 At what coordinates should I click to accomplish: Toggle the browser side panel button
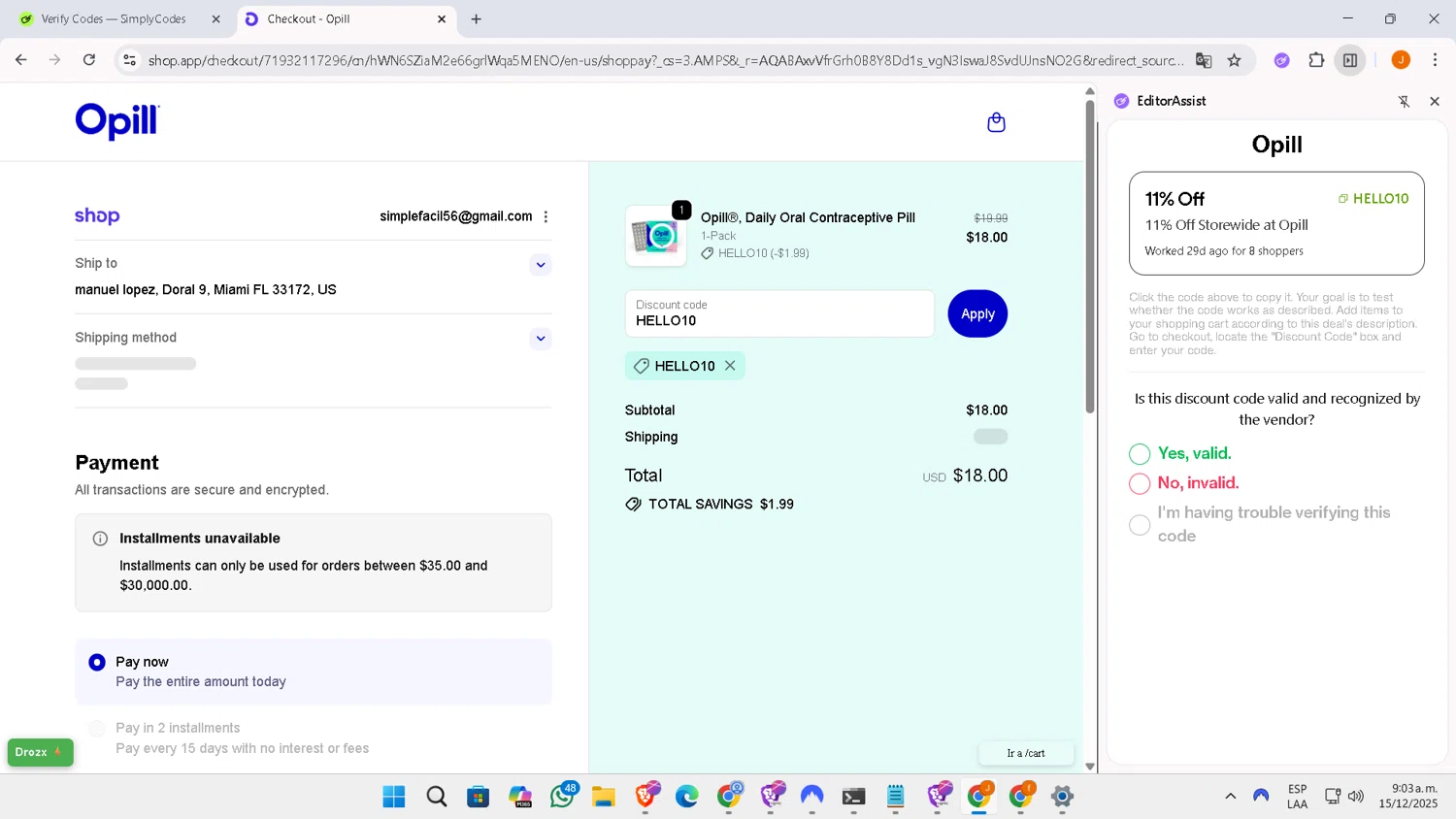coord(1350,60)
